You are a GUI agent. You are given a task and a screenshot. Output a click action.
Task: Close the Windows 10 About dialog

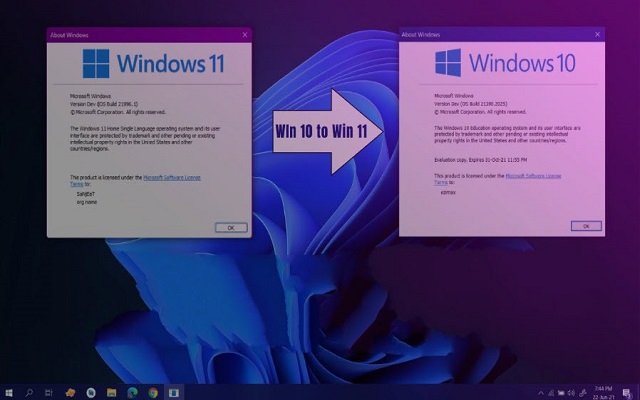pyautogui.click(x=598, y=34)
